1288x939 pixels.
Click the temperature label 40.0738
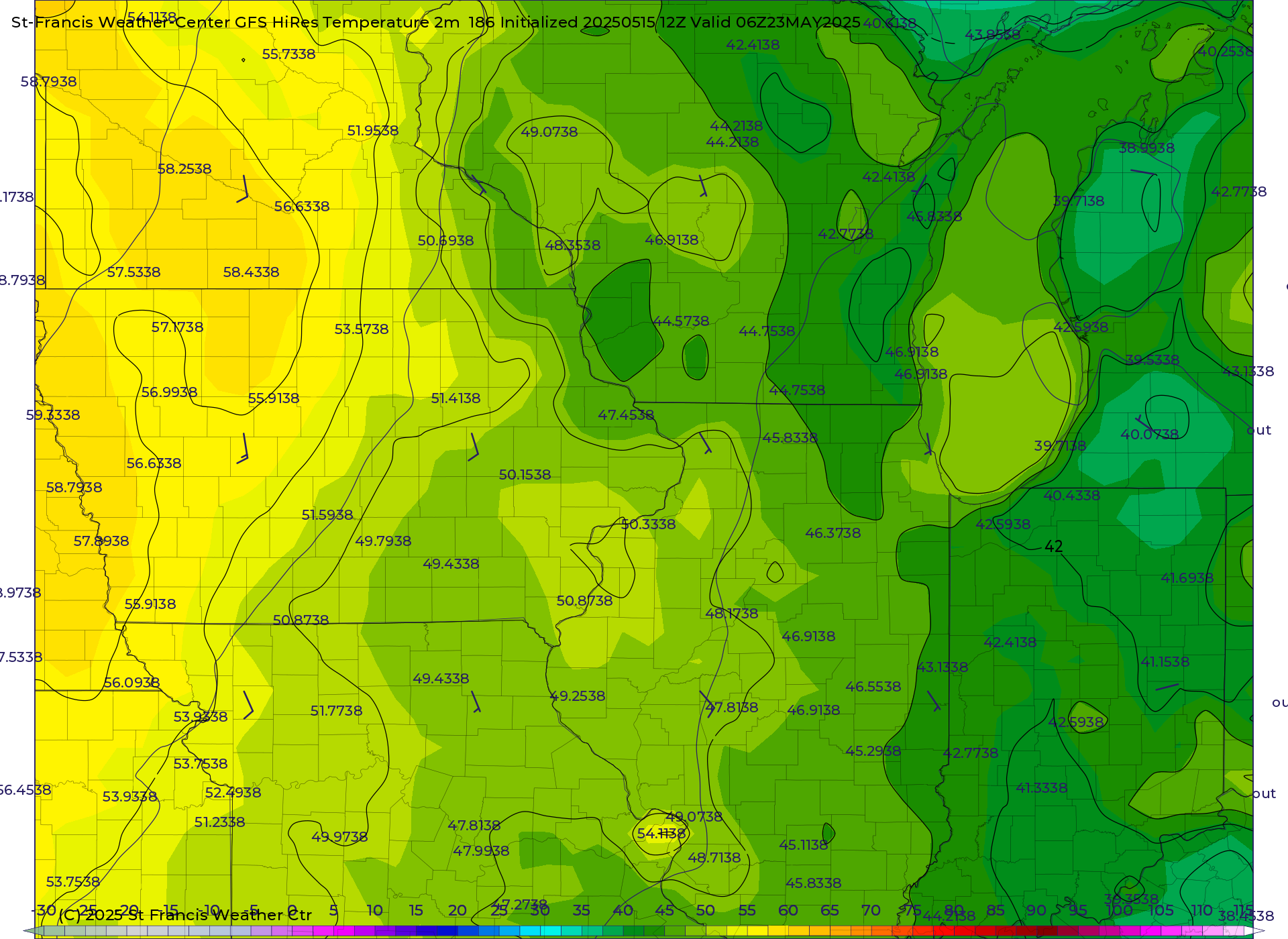pyautogui.click(x=1149, y=435)
